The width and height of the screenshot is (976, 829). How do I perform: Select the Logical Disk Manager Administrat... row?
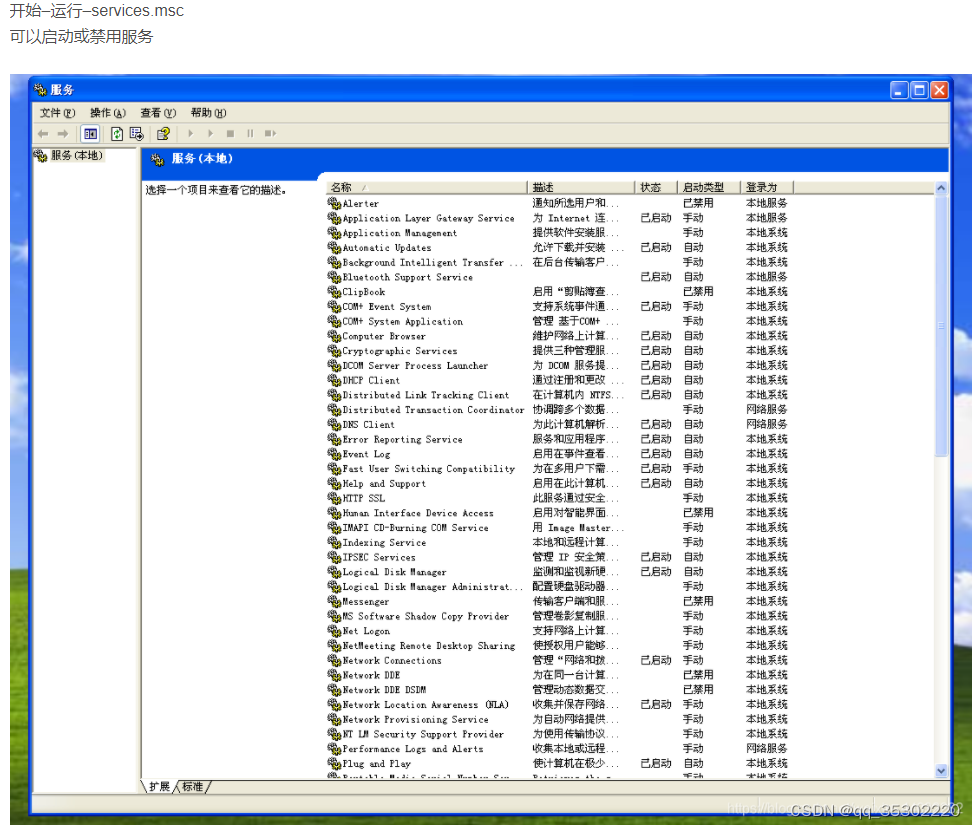pos(558,587)
